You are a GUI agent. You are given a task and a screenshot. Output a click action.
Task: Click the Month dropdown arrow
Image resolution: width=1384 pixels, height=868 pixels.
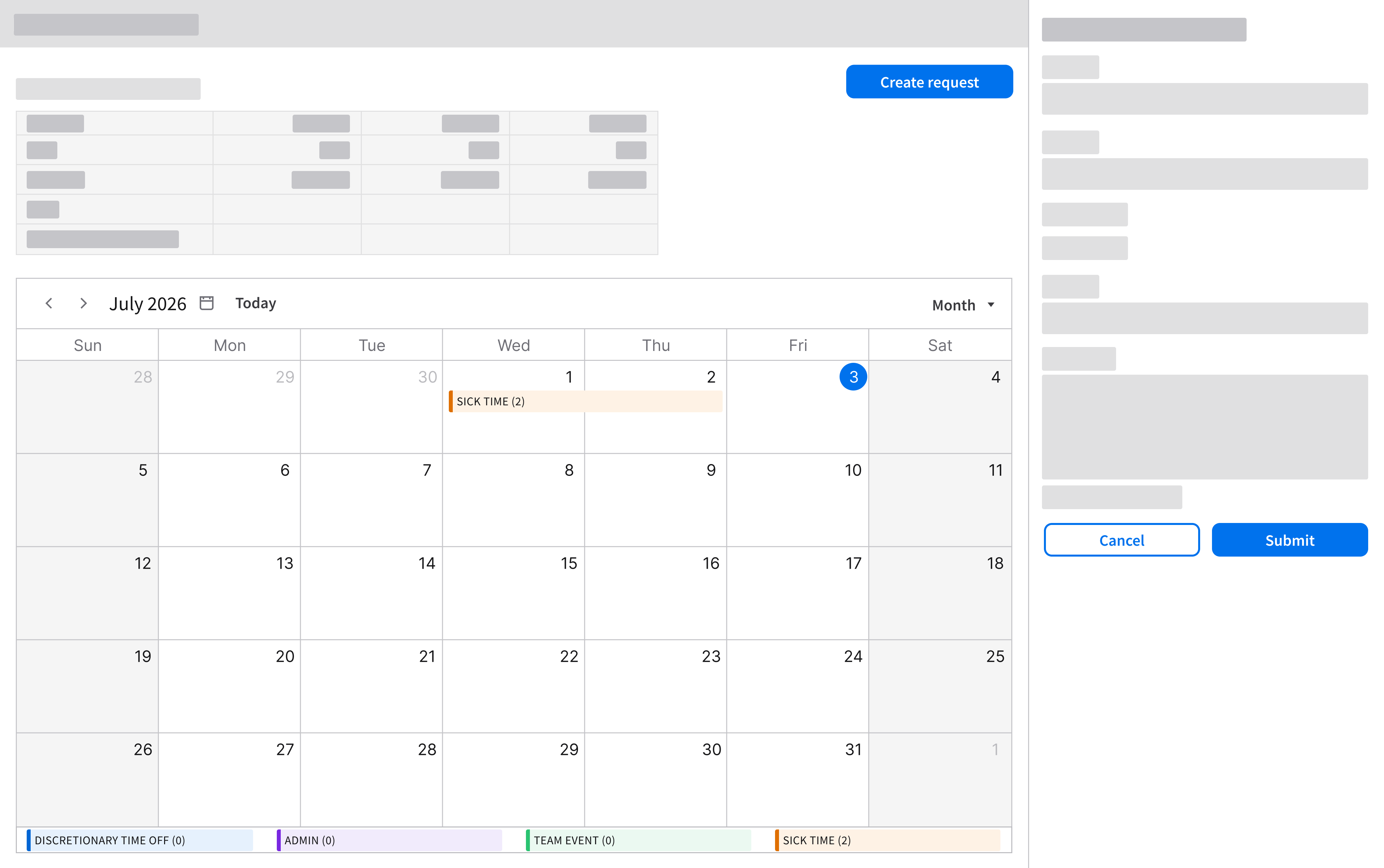click(991, 305)
